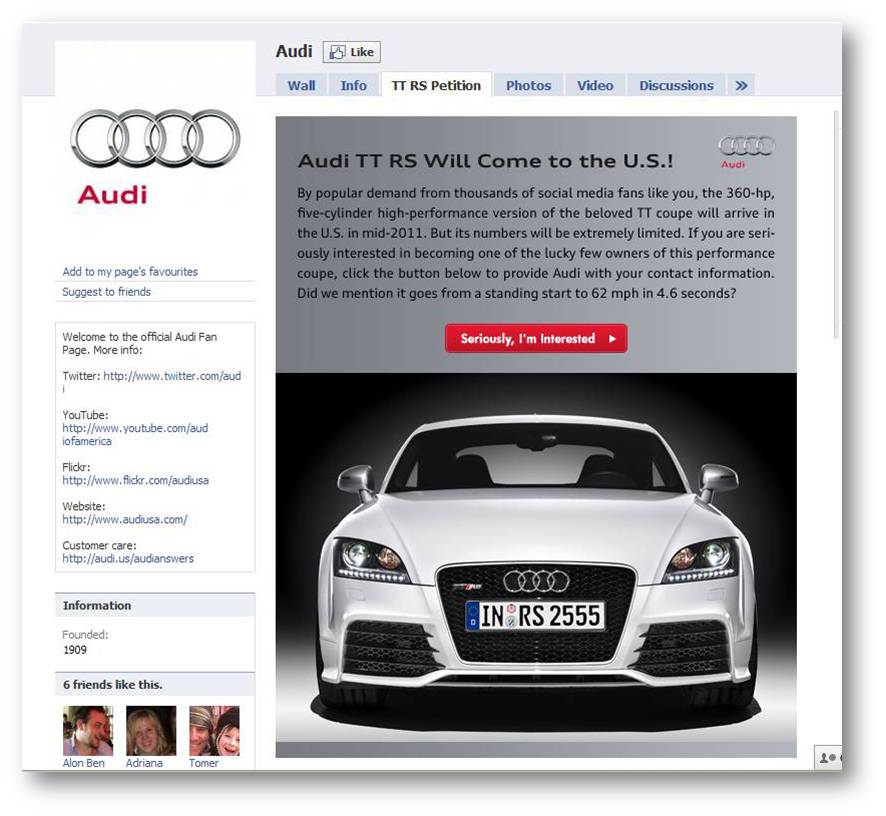This screenshot has width=886, height=816.
Task: Click Tomer's profile photo
Action: (x=214, y=731)
